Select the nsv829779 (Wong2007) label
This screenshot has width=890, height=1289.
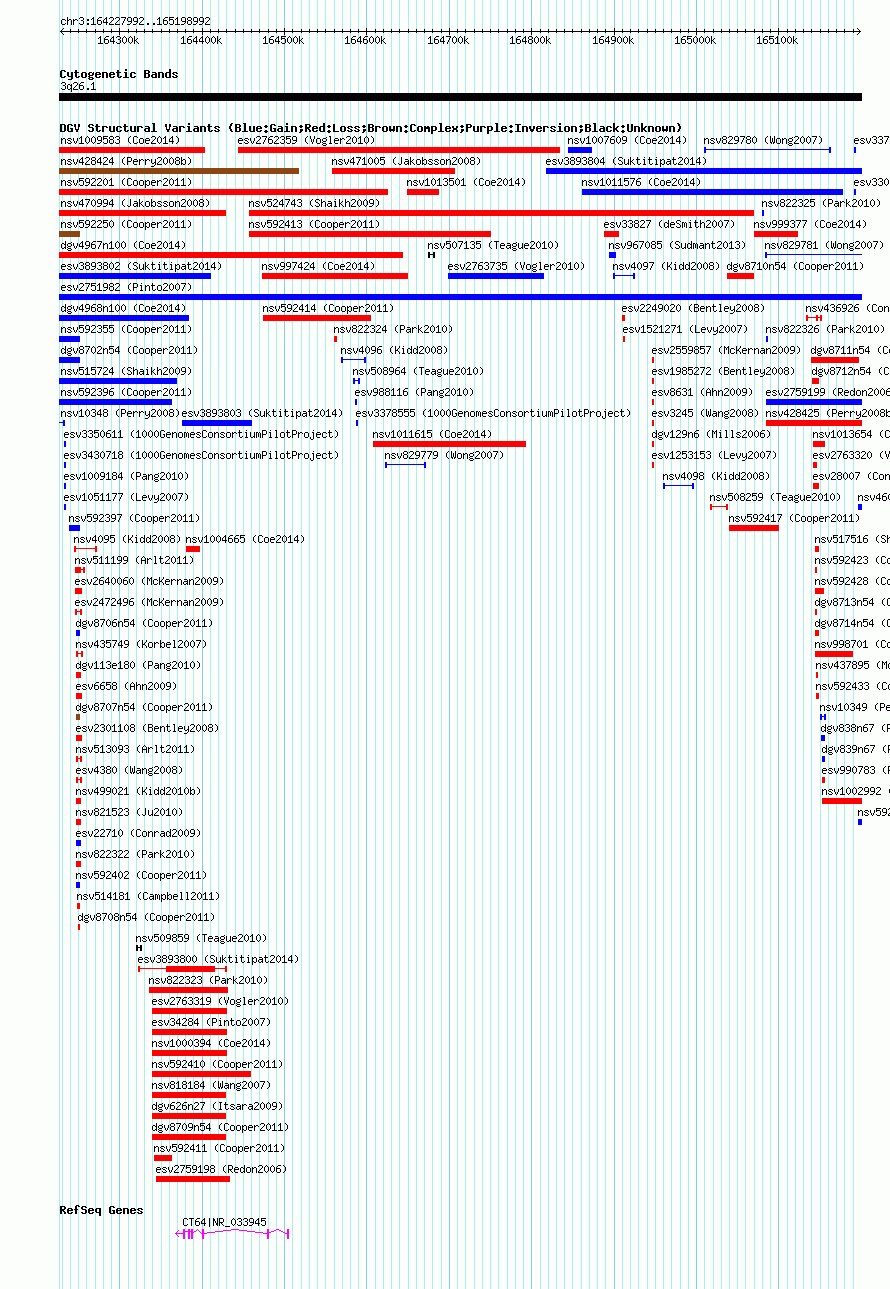[444, 455]
